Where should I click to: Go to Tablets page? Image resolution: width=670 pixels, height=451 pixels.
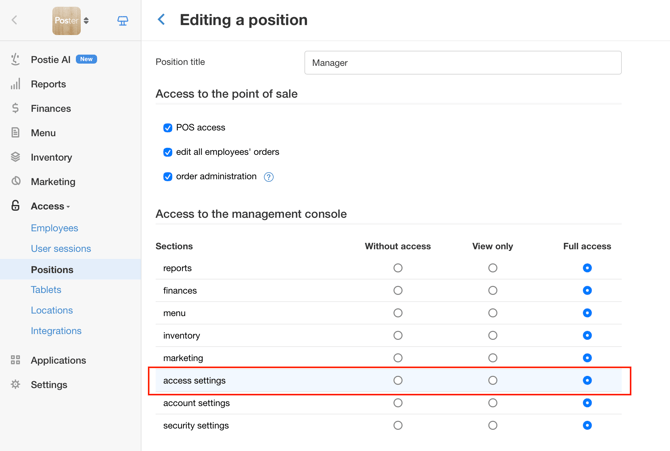[46, 289]
